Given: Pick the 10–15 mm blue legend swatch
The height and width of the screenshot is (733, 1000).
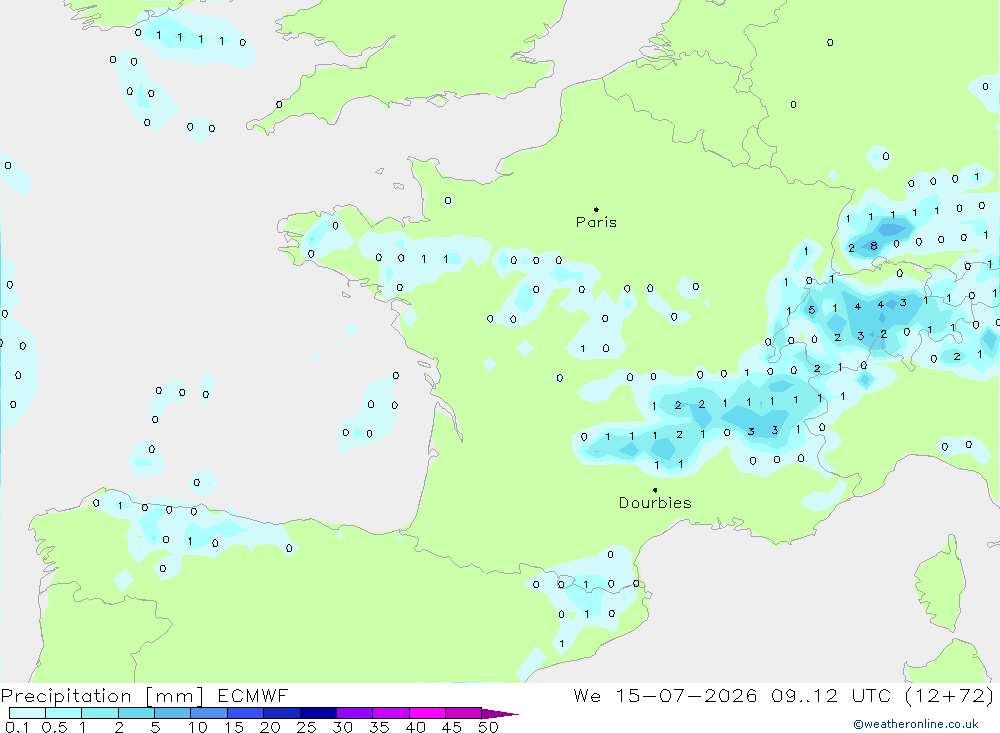Looking at the screenshot, I should tap(209, 713).
